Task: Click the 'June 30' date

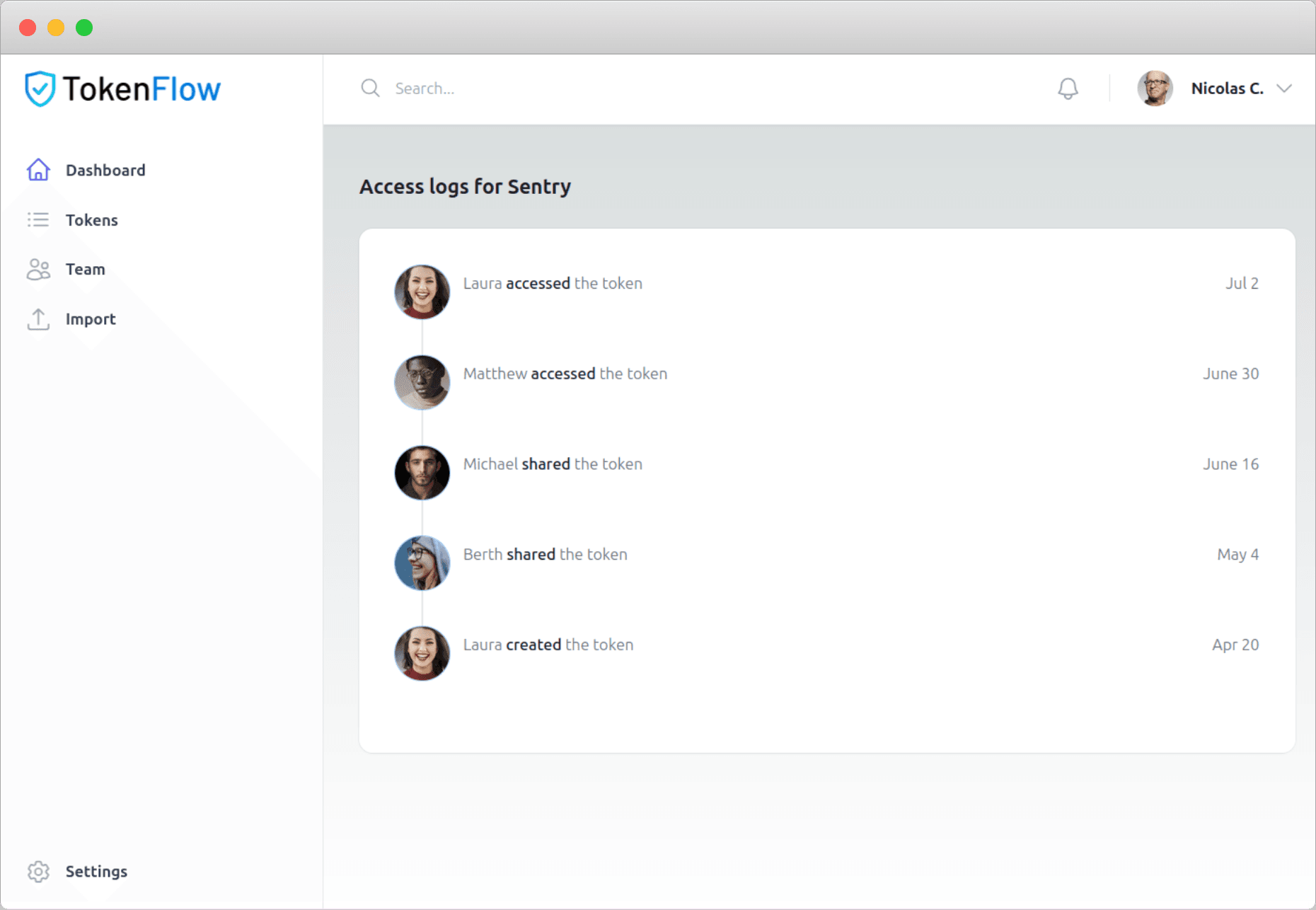Action: tap(1231, 374)
